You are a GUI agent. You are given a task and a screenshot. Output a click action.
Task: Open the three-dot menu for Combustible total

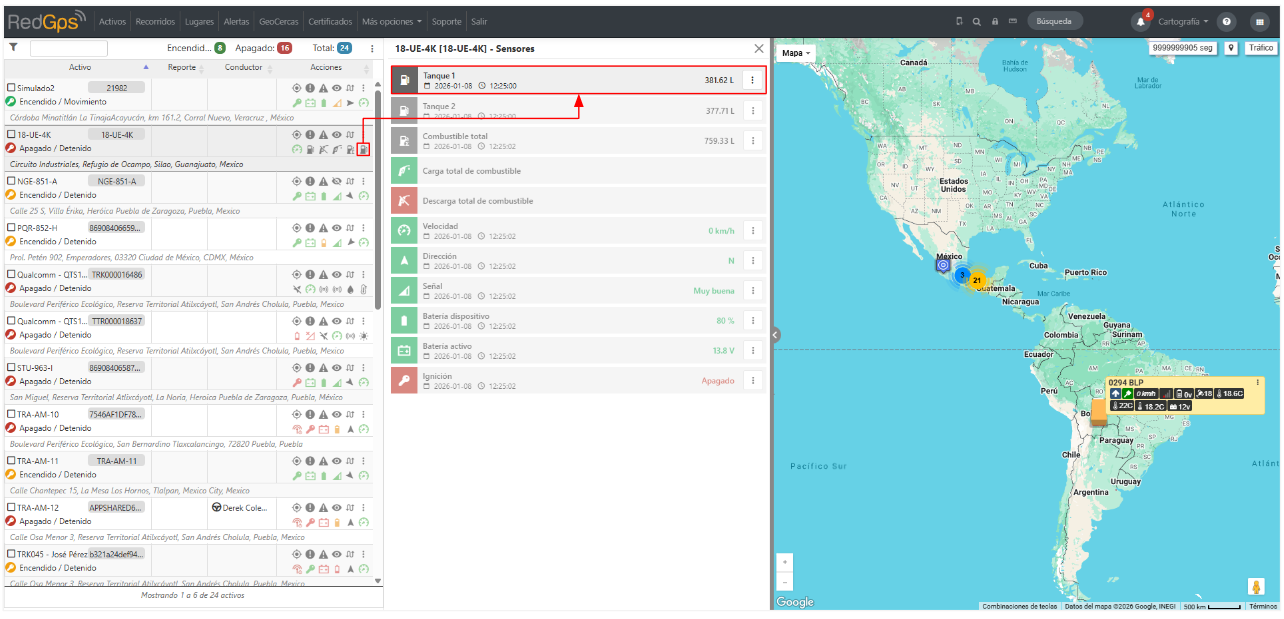click(x=752, y=141)
